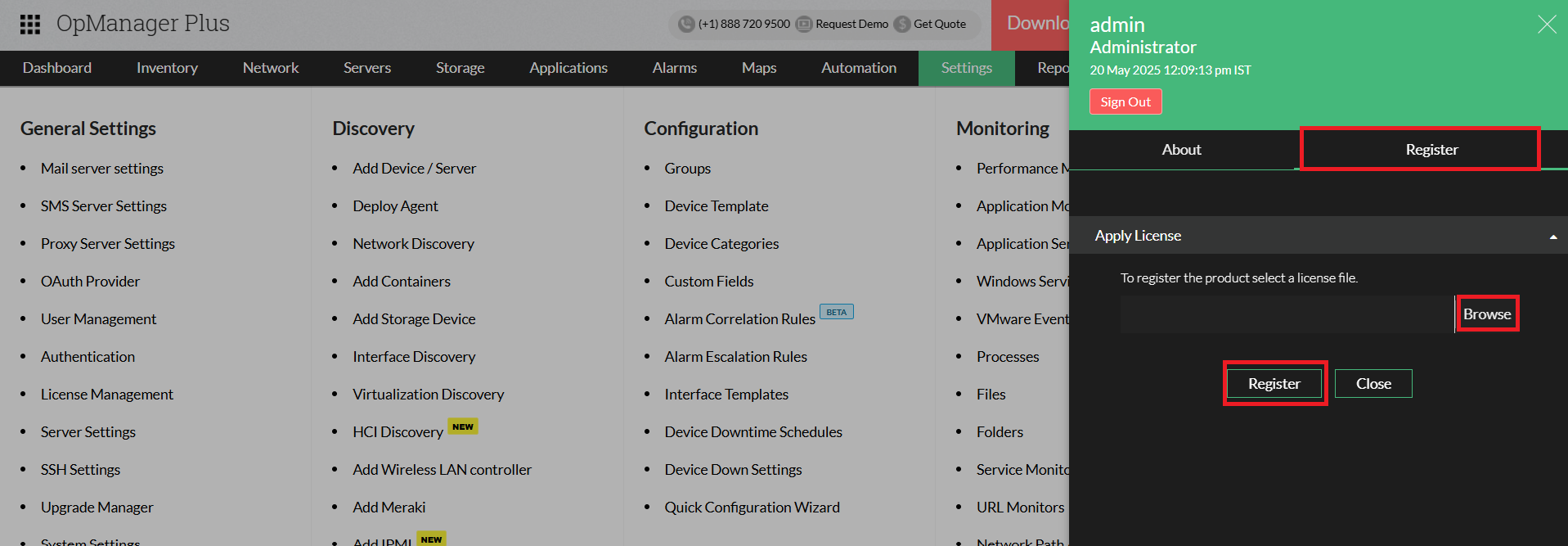This screenshot has width=1568, height=546.
Task: Select the Register tab in profile panel
Action: pos(1431,150)
